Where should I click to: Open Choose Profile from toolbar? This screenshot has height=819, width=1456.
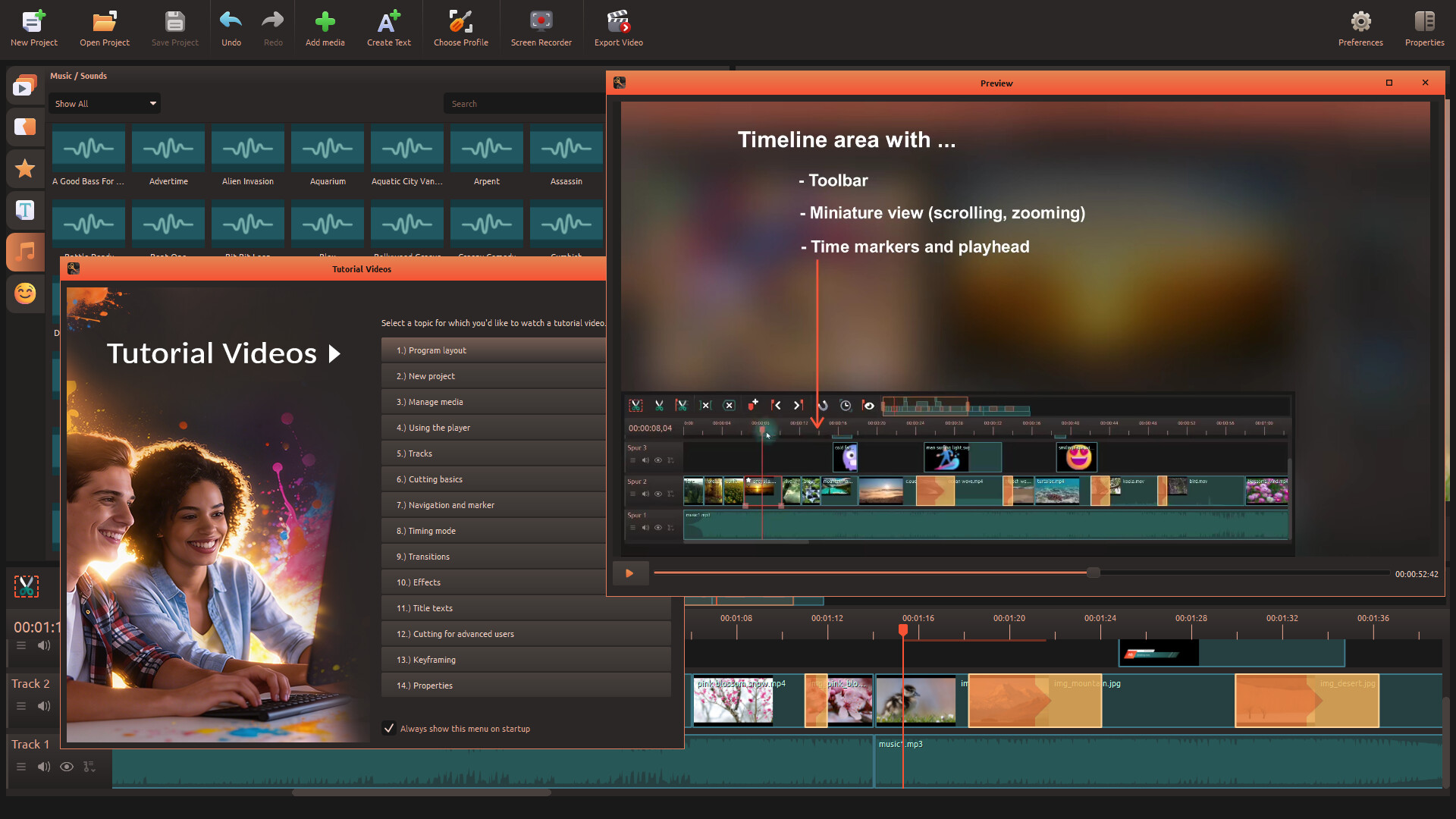tap(460, 23)
